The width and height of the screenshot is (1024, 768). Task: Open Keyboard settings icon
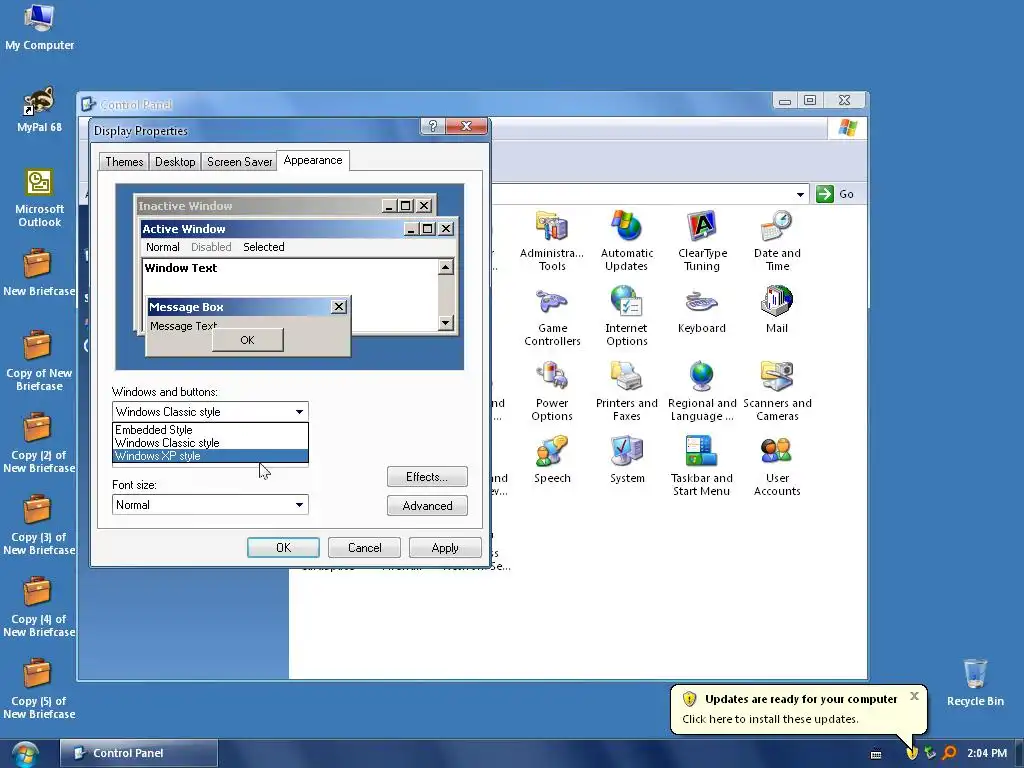coord(701,310)
